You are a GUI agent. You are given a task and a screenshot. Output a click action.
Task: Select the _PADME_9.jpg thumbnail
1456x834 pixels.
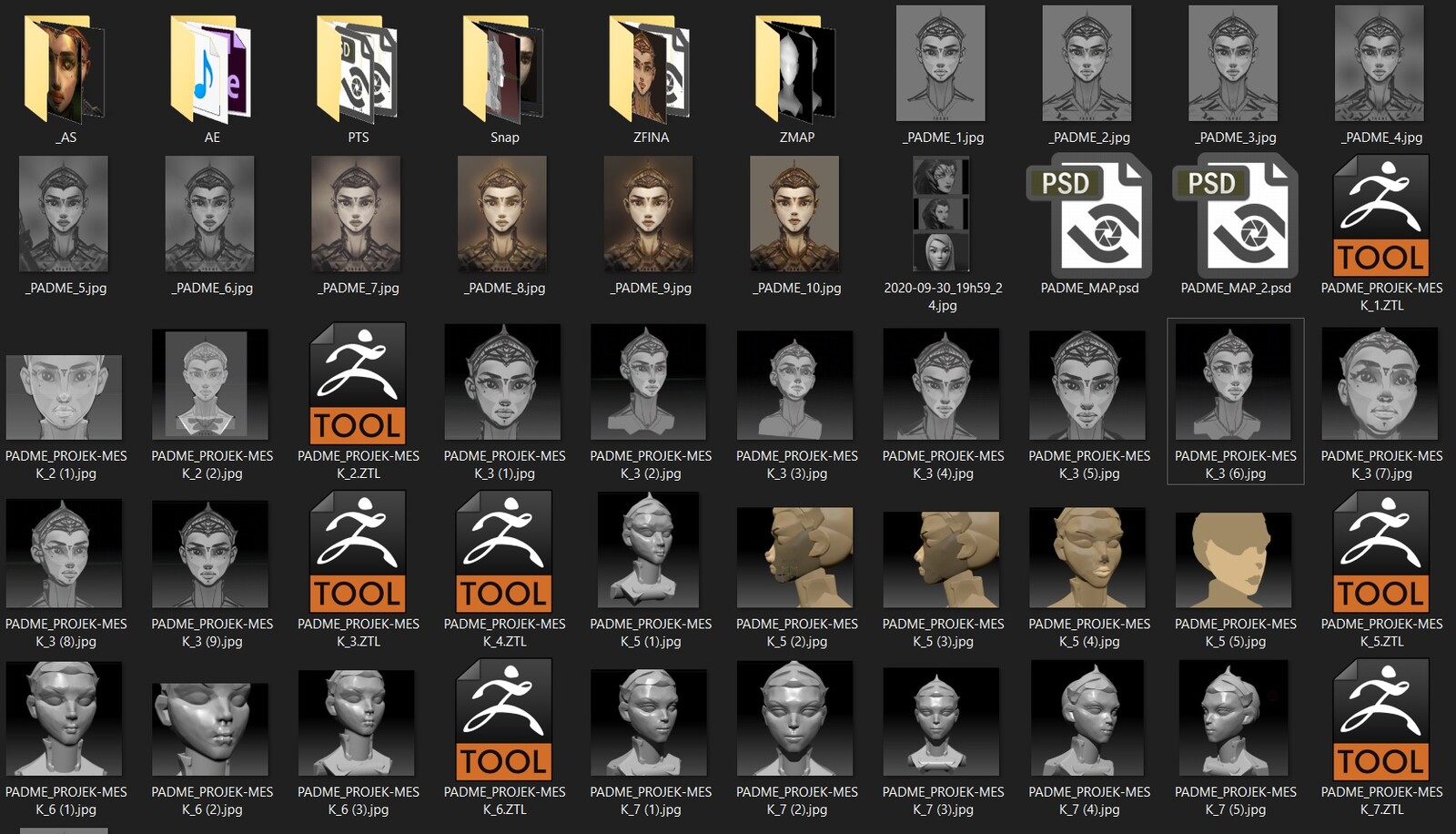(x=649, y=214)
